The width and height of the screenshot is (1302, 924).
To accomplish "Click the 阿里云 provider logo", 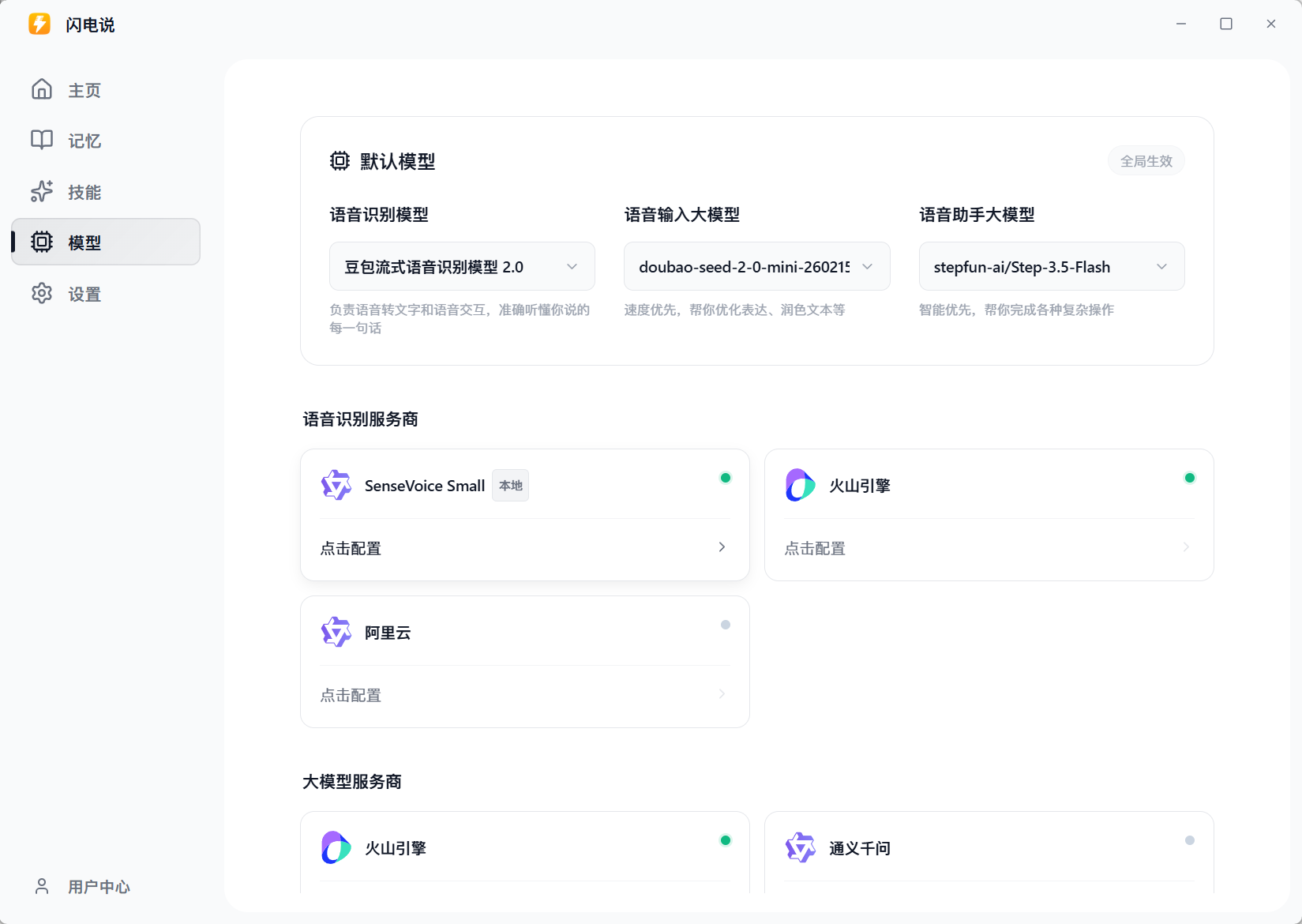I will (336, 632).
